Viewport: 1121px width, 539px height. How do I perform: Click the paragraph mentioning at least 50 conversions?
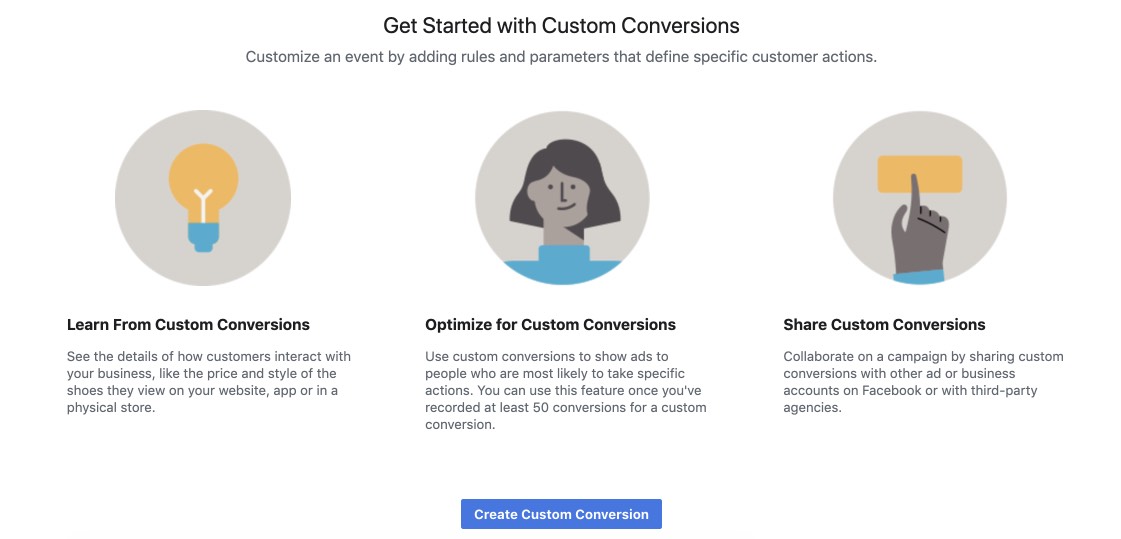click(x=566, y=390)
